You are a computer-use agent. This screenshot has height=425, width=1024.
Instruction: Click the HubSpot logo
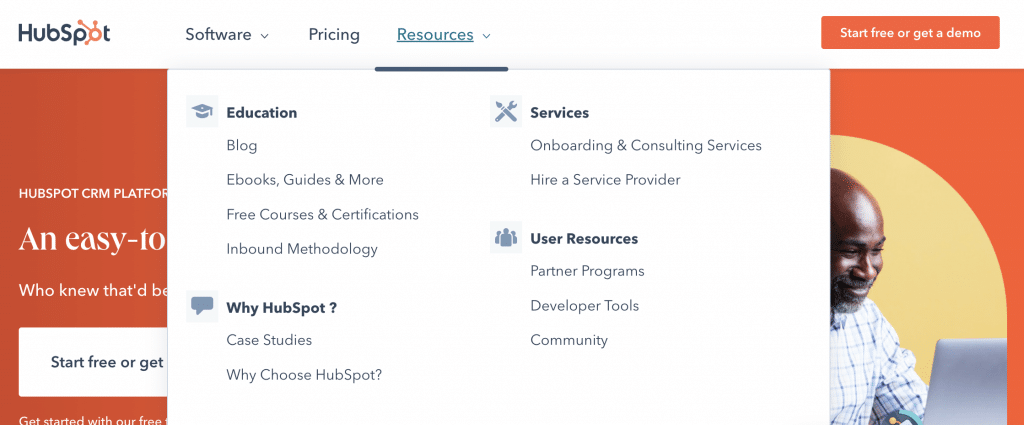pyautogui.click(x=64, y=33)
